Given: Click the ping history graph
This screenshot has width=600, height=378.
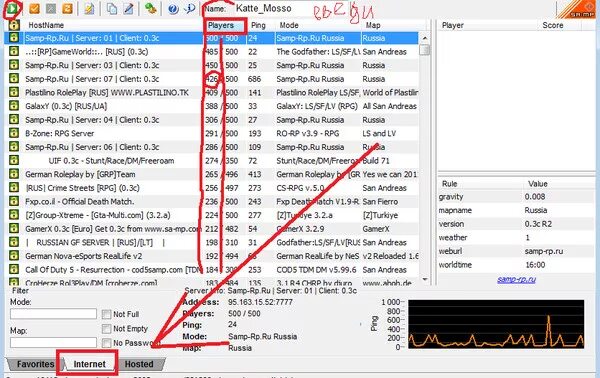Looking at the screenshot, I should click(x=496, y=324).
